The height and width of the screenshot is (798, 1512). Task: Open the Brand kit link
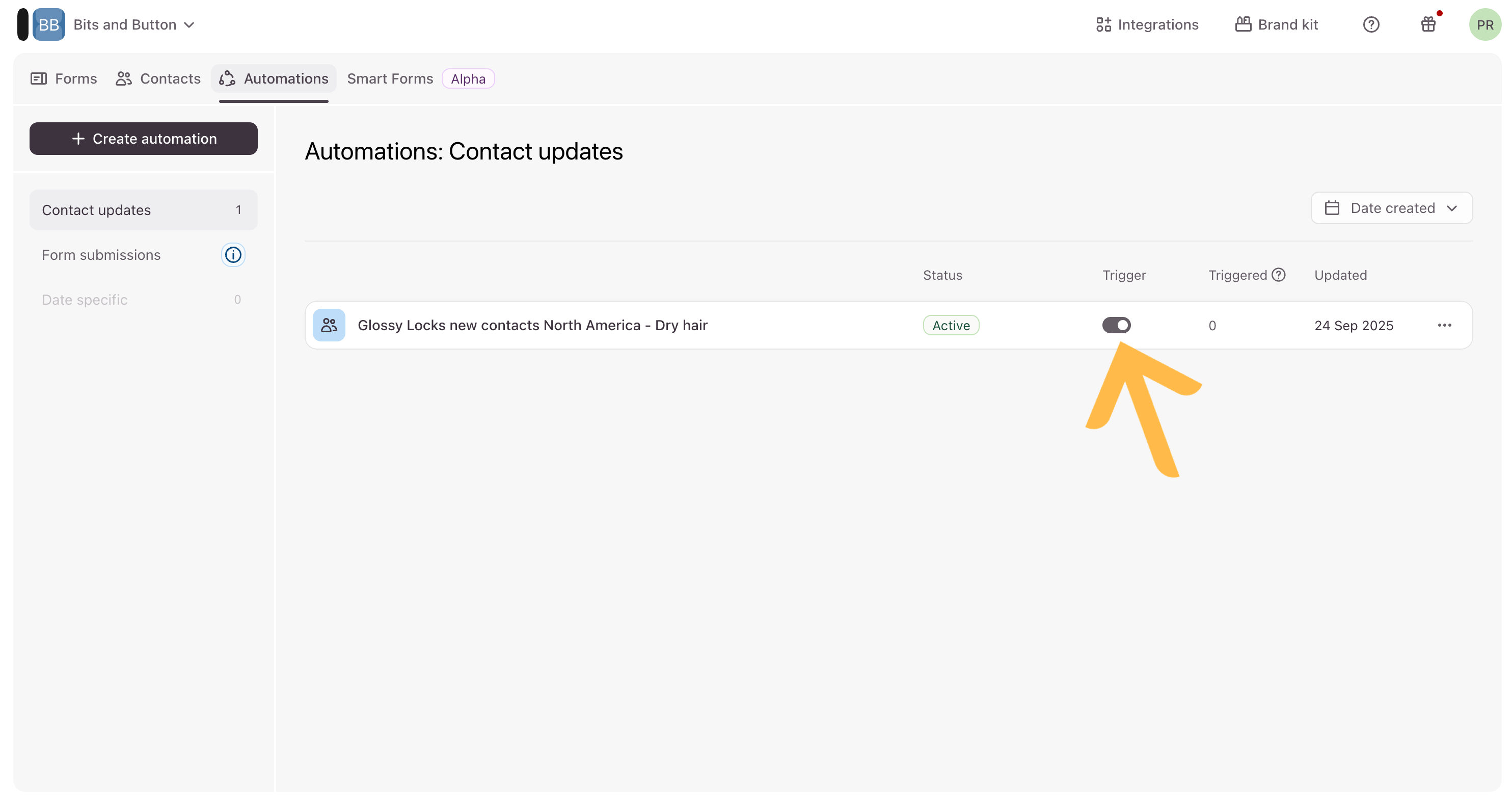pos(1277,24)
